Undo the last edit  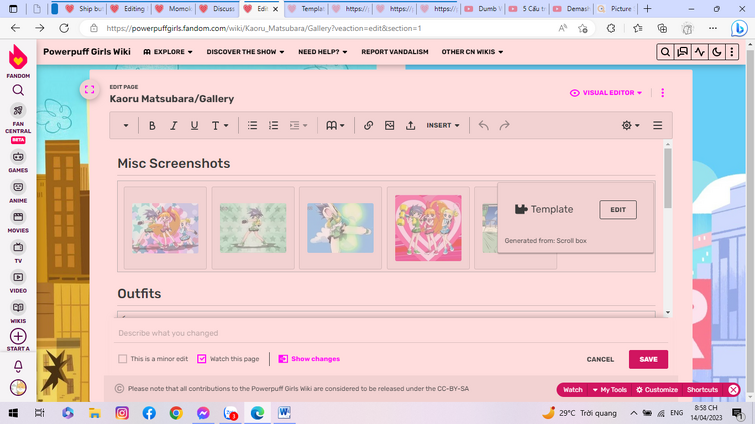point(483,126)
